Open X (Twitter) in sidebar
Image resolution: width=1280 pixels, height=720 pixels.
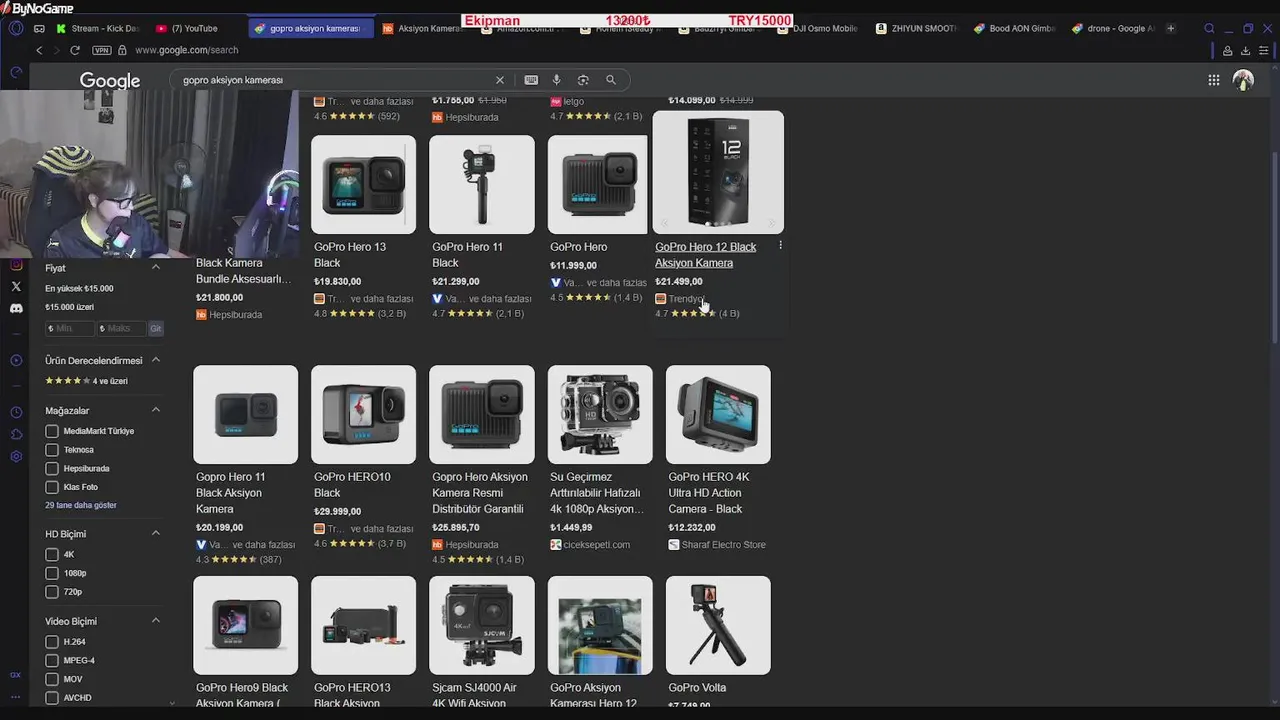(x=15, y=286)
